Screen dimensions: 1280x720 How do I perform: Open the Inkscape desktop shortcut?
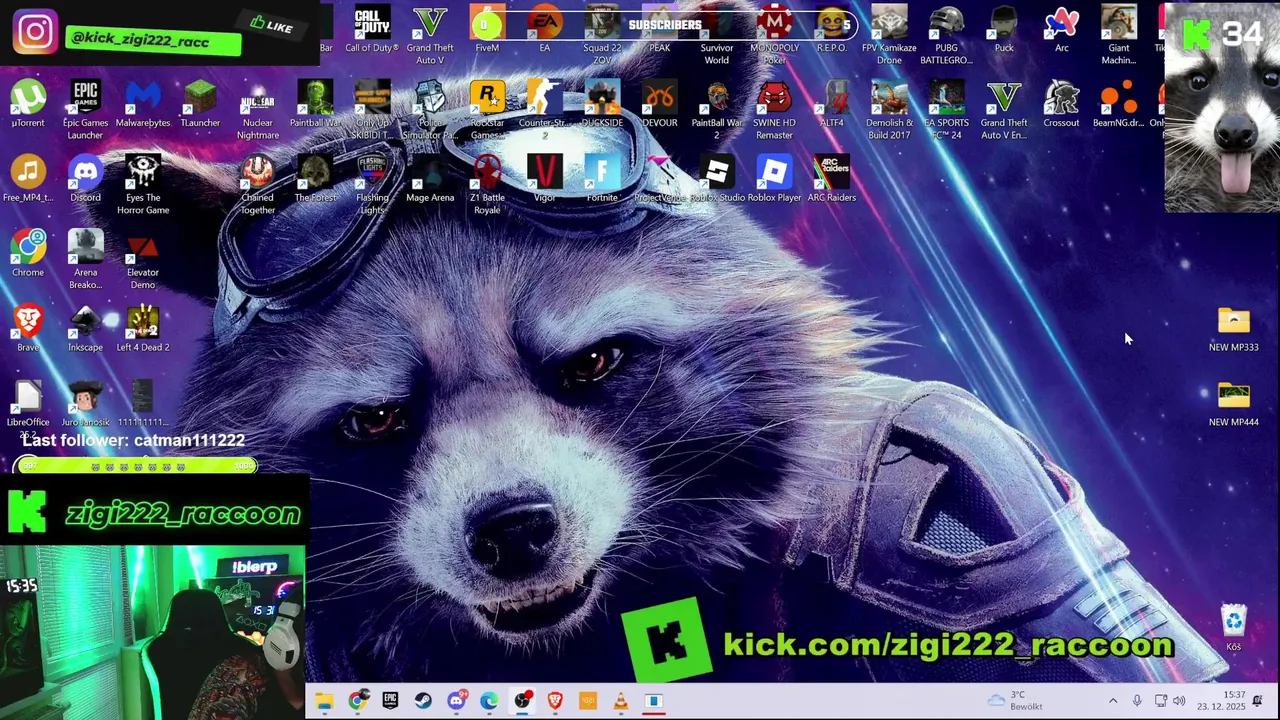click(x=85, y=328)
